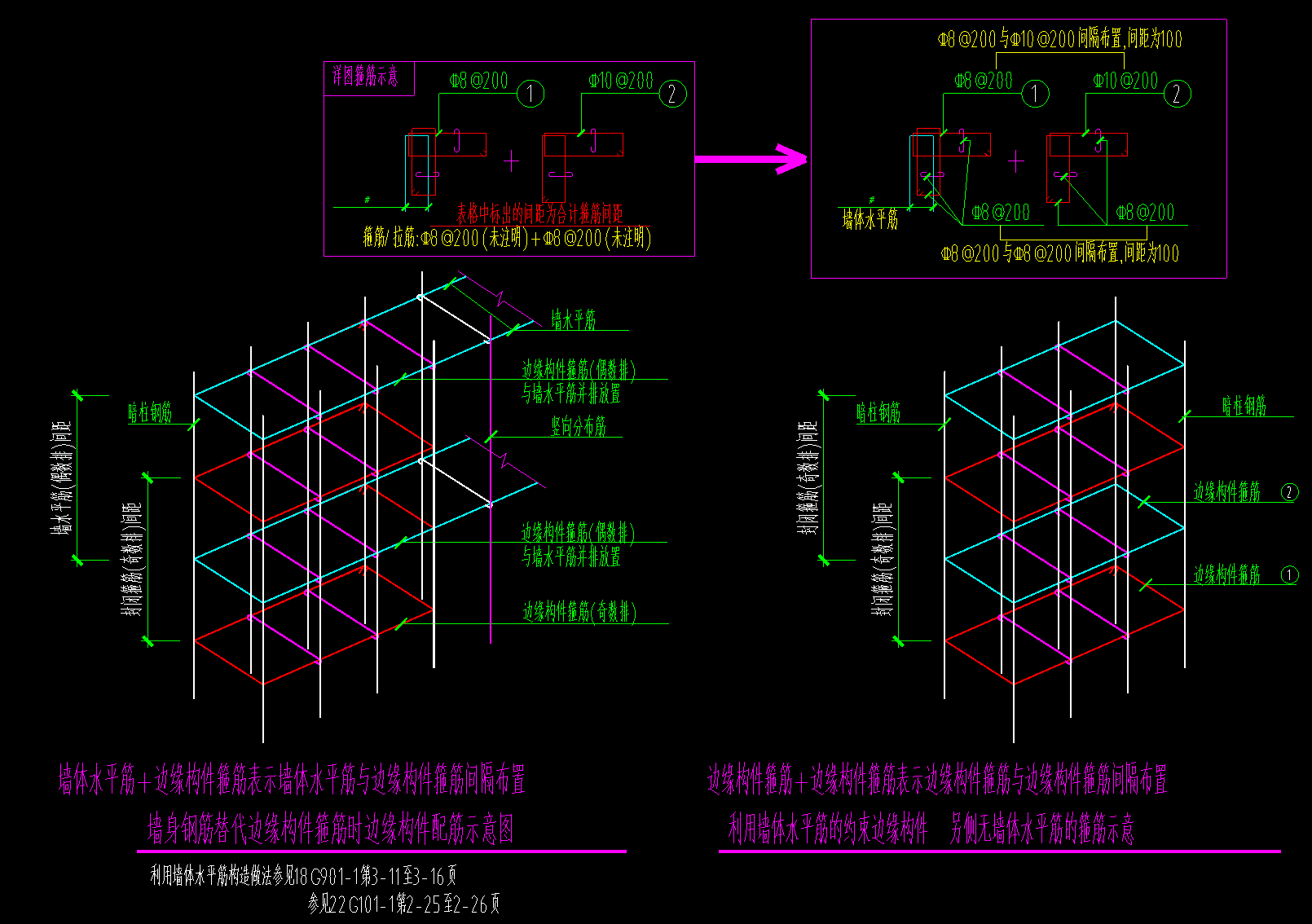Click circled number 1 in the grey-framed detail box
The image size is (1312, 924).
1035,94
